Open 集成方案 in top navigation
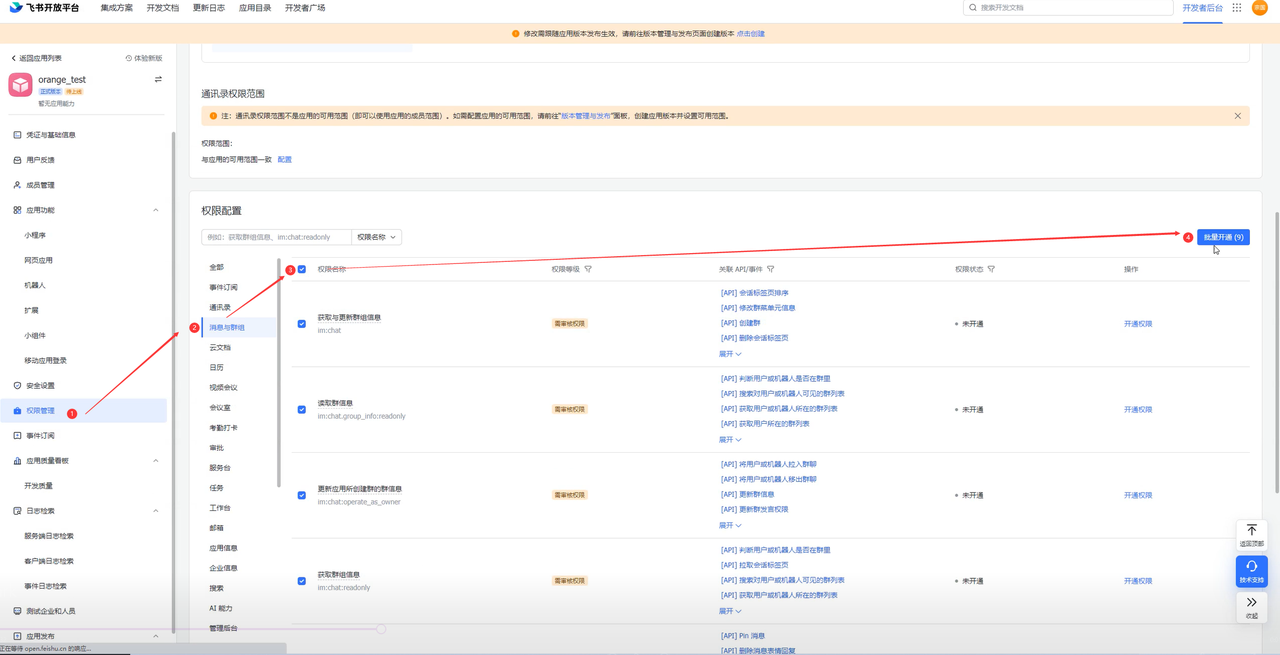The width and height of the screenshot is (1280, 655). [117, 8]
